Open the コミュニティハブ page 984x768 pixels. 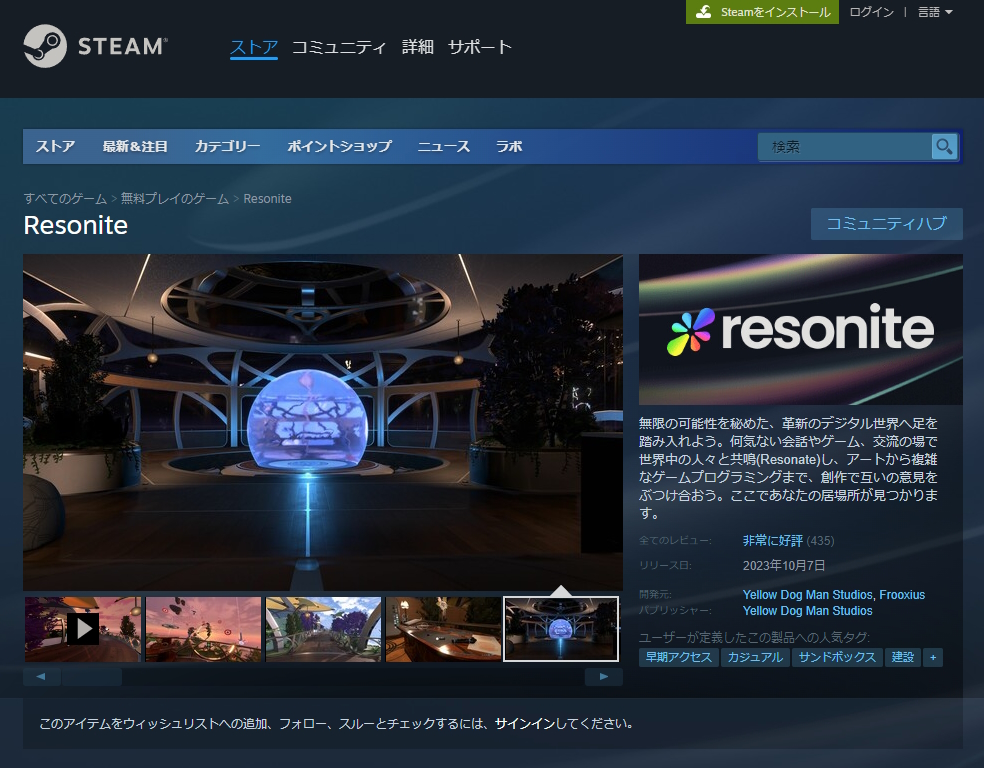[x=886, y=223]
